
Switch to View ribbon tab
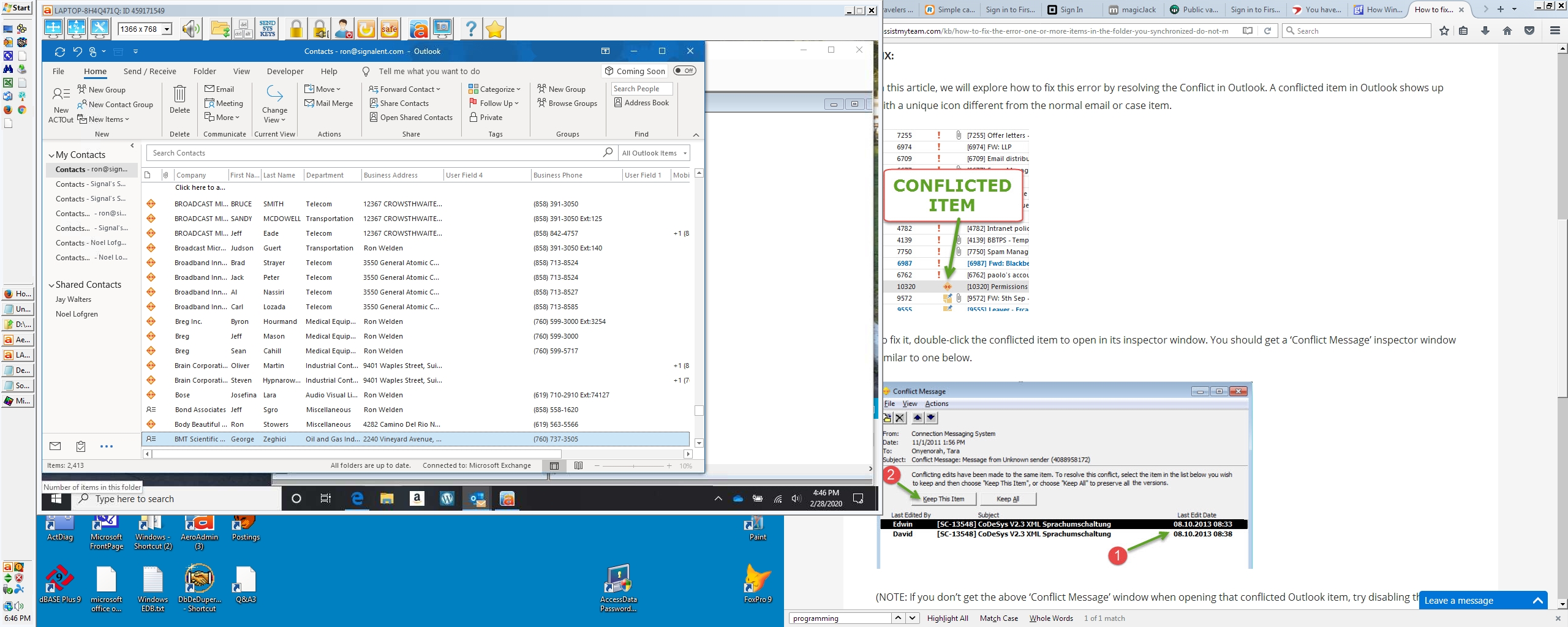tap(241, 72)
